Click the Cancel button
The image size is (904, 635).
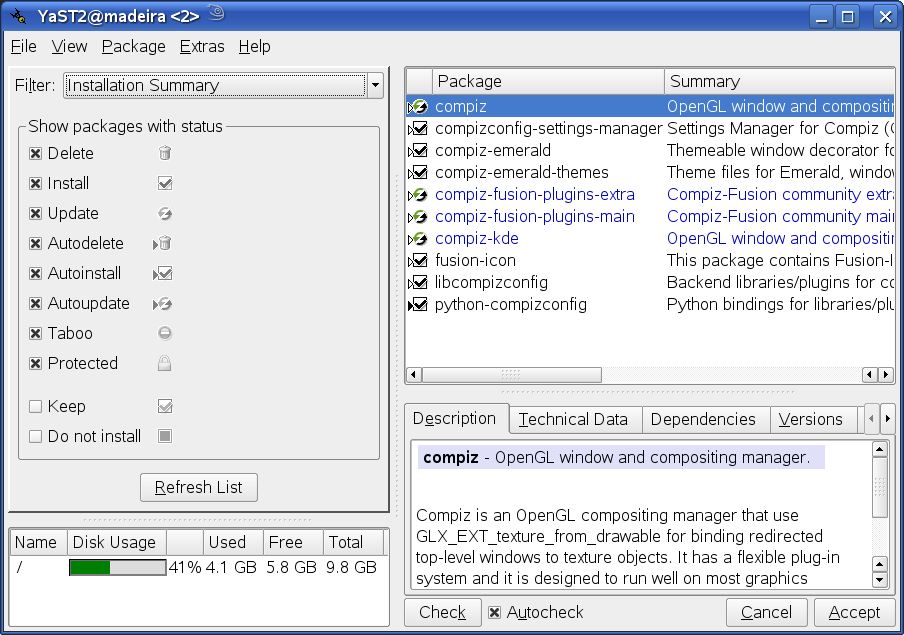coord(766,612)
